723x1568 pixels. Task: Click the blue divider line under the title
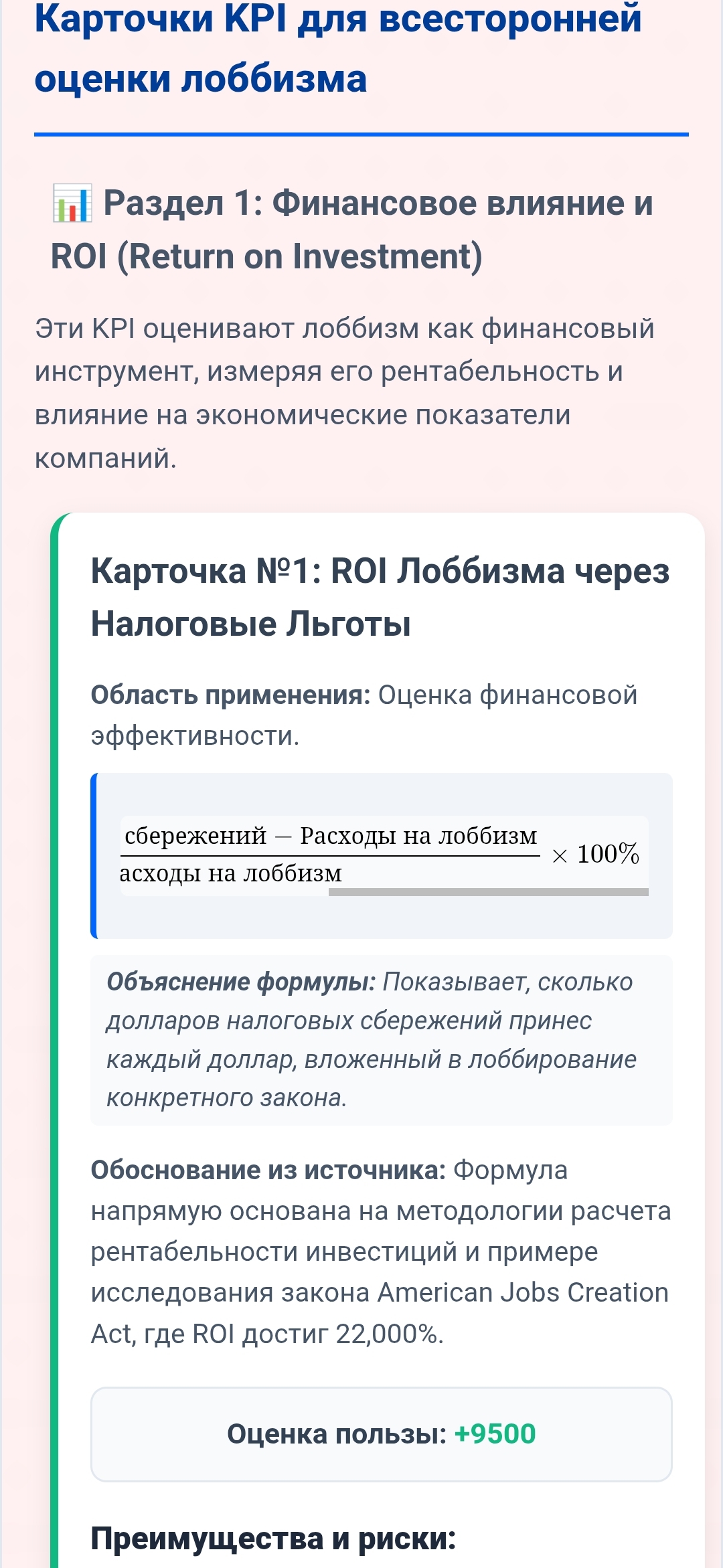coord(361,135)
